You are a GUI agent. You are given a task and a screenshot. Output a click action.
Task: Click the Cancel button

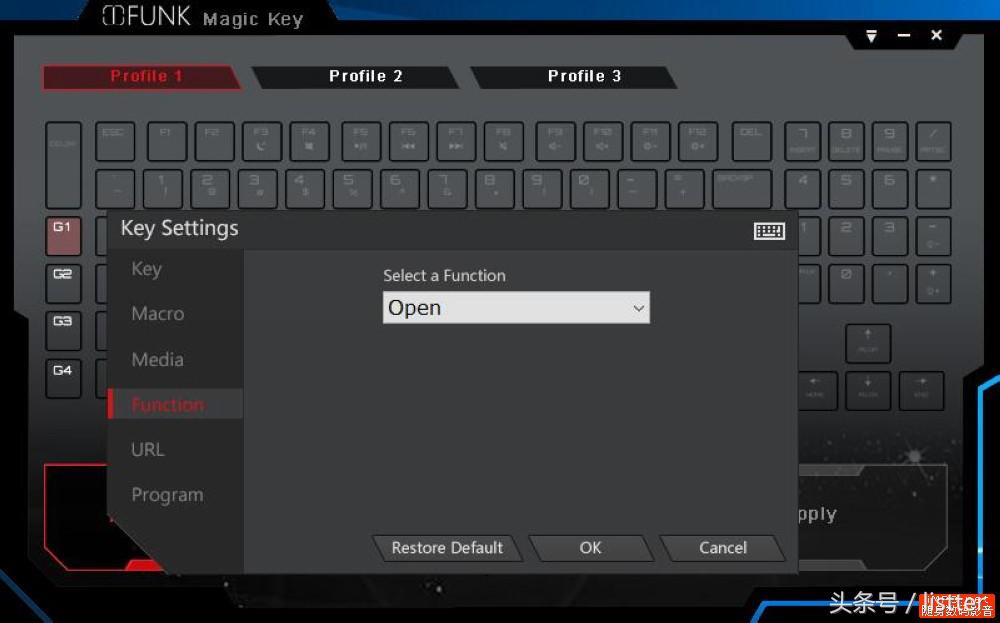pos(723,548)
